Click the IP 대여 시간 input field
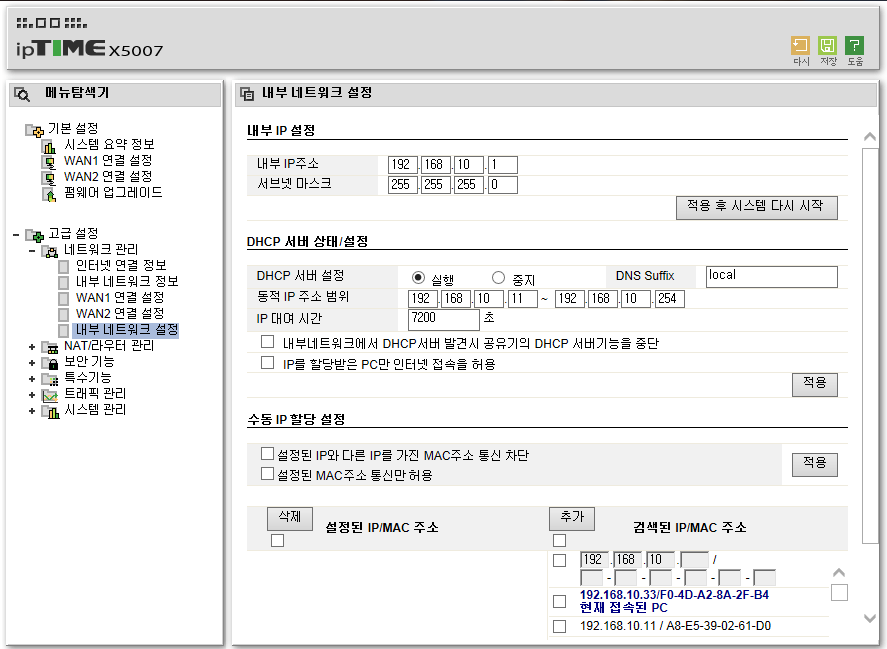The width and height of the screenshot is (887, 649). [x=444, y=319]
